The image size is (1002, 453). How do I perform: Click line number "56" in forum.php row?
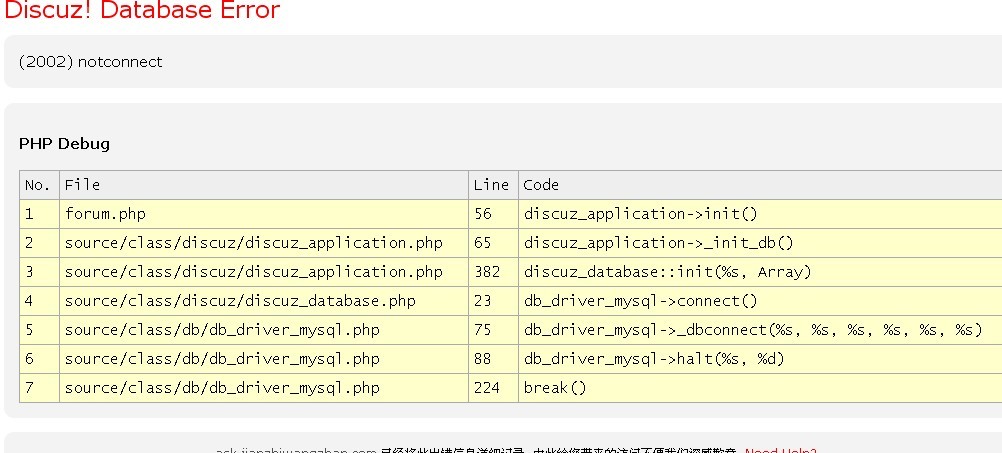click(x=493, y=214)
